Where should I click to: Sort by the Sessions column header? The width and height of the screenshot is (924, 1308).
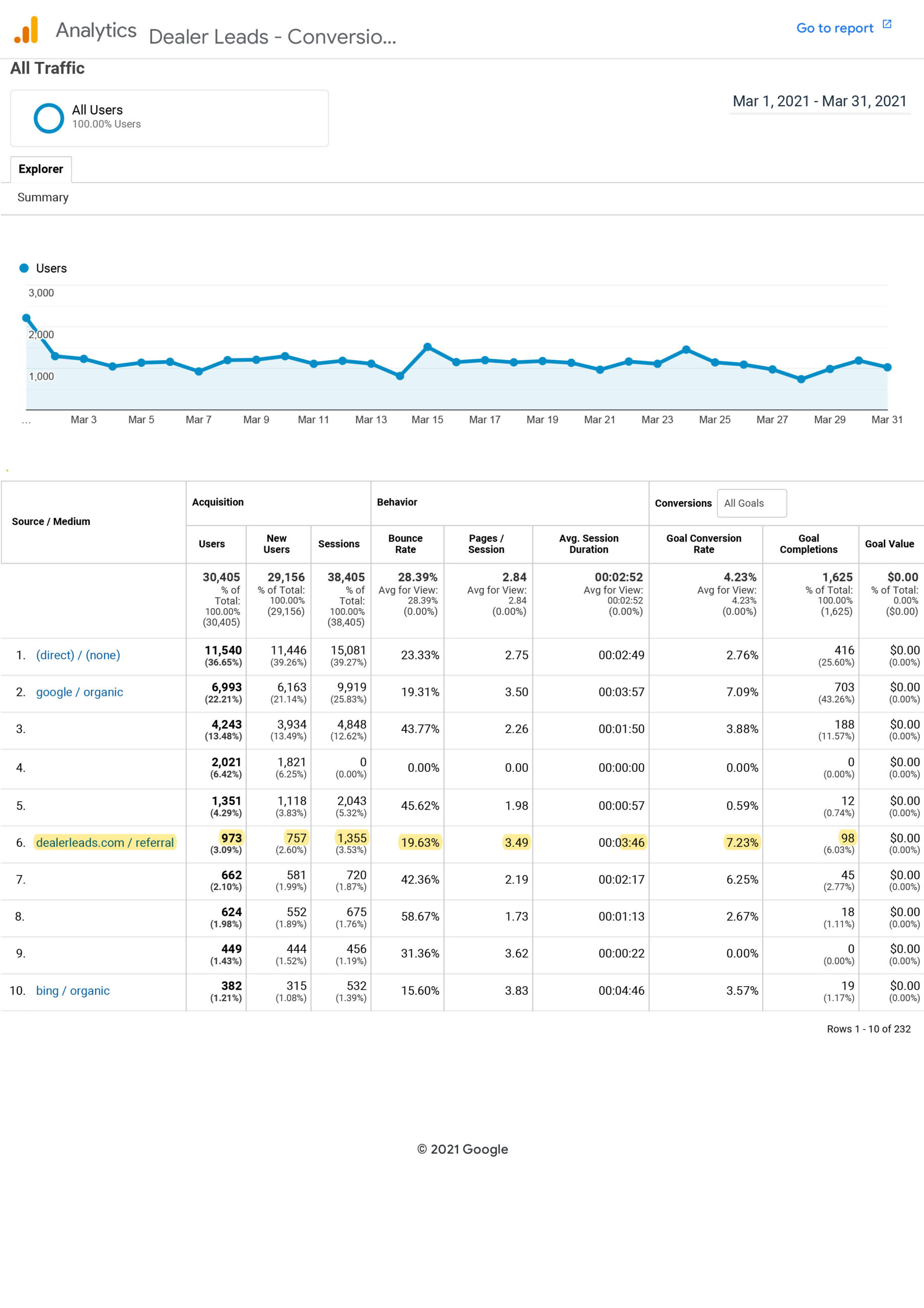(x=338, y=544)
